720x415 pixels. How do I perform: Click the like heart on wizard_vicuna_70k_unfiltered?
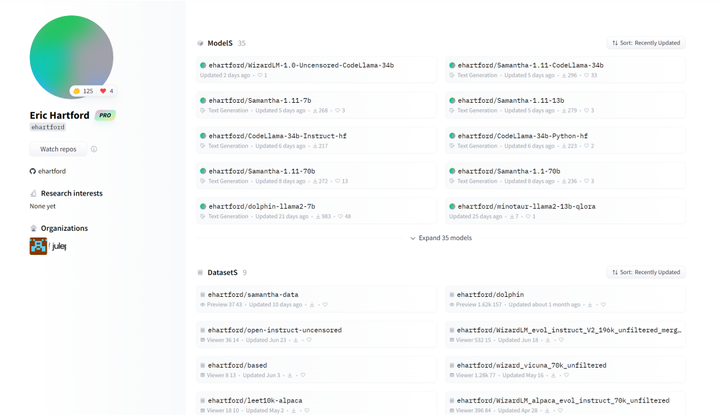pos(567,376)
